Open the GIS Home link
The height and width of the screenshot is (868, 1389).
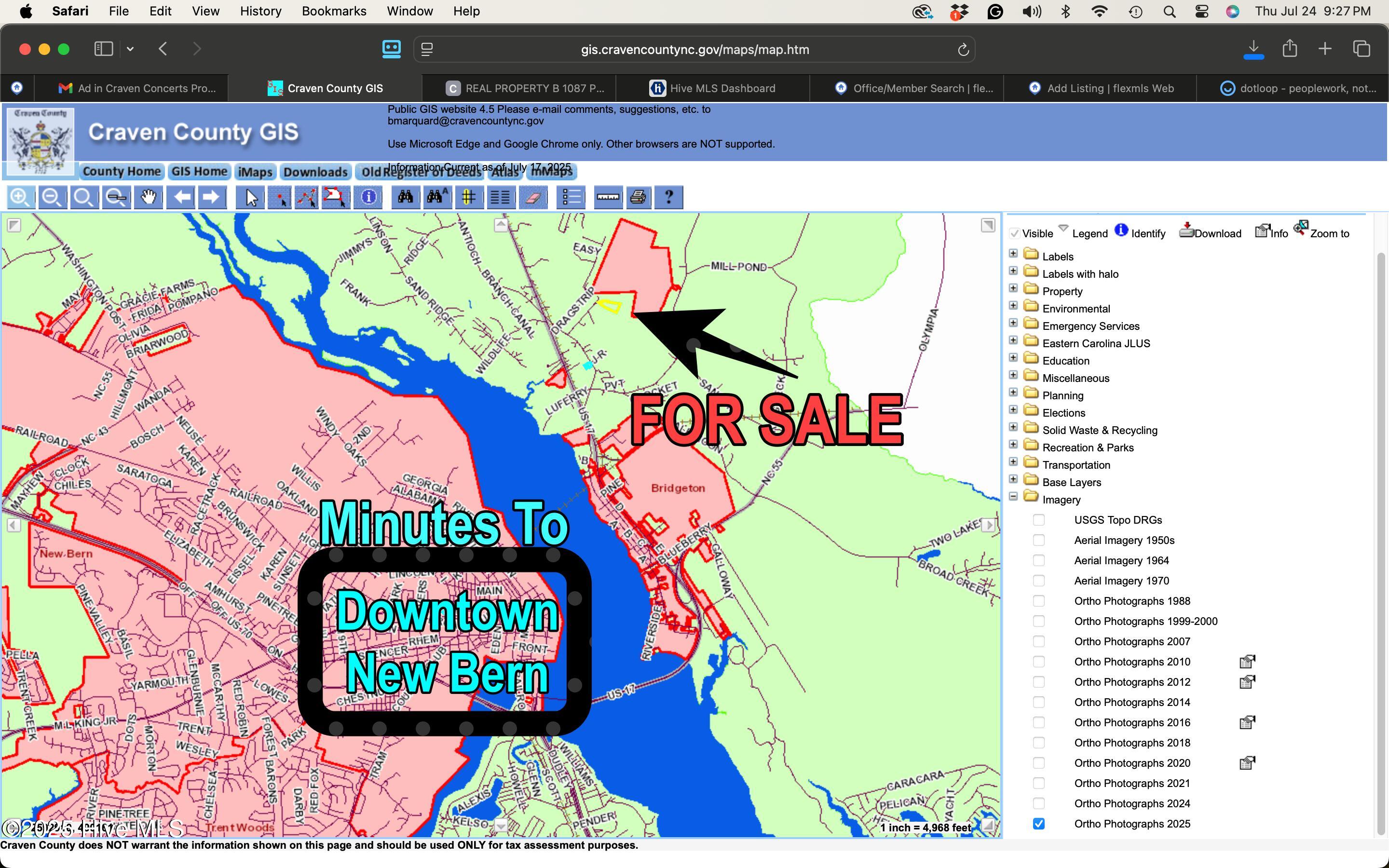(199, 171)
